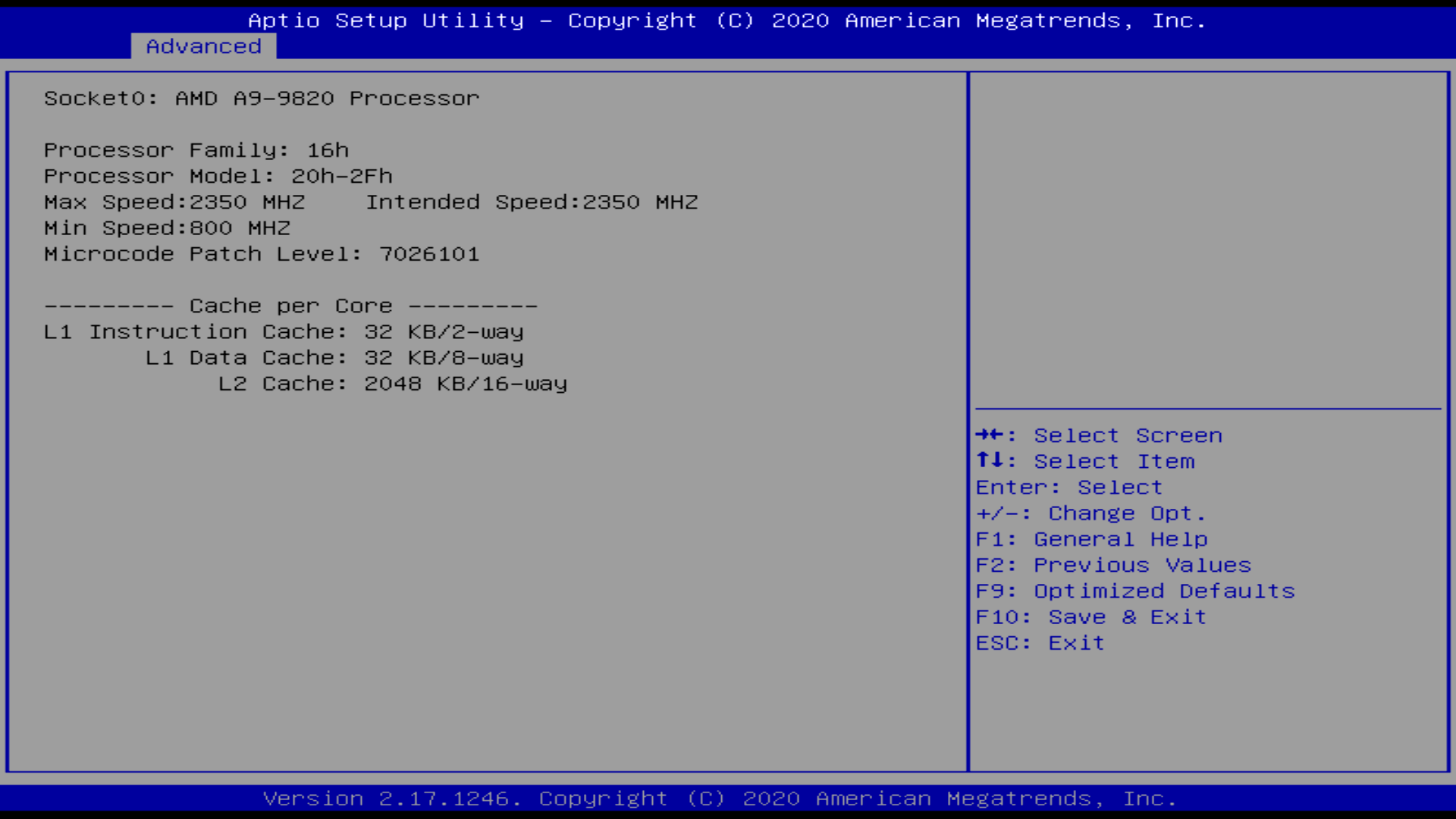
Task: Exit BIOS setup with ESC
Action: click(1039, 641)
